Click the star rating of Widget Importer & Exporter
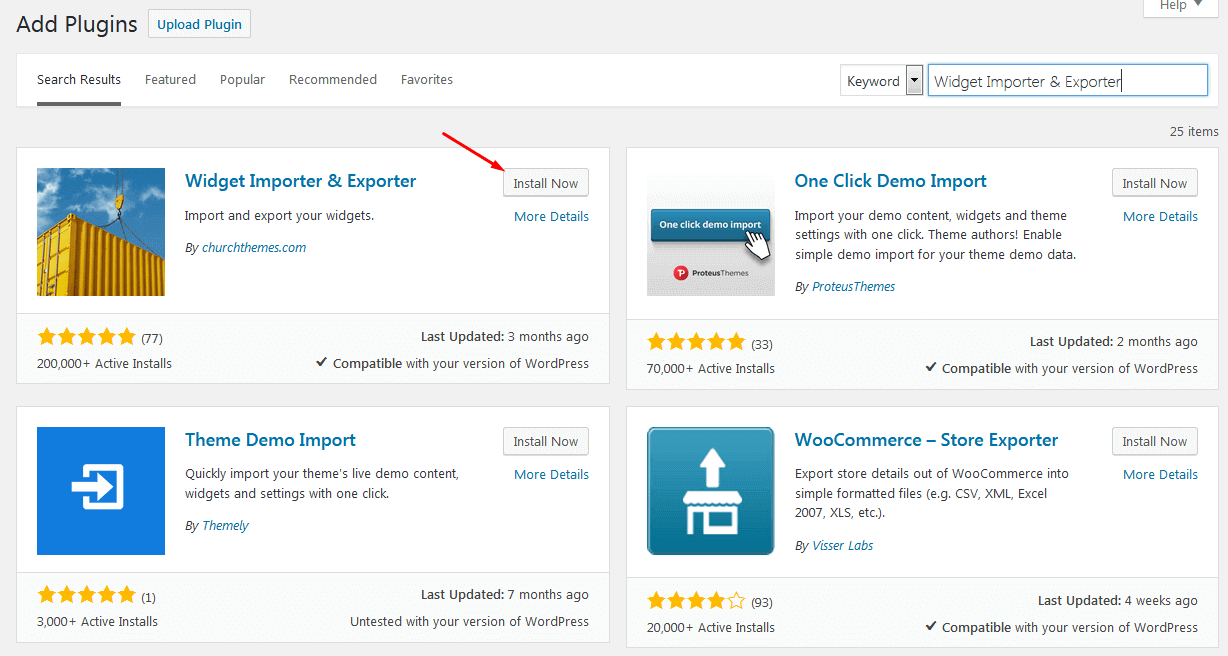 (x=86, y=337)
